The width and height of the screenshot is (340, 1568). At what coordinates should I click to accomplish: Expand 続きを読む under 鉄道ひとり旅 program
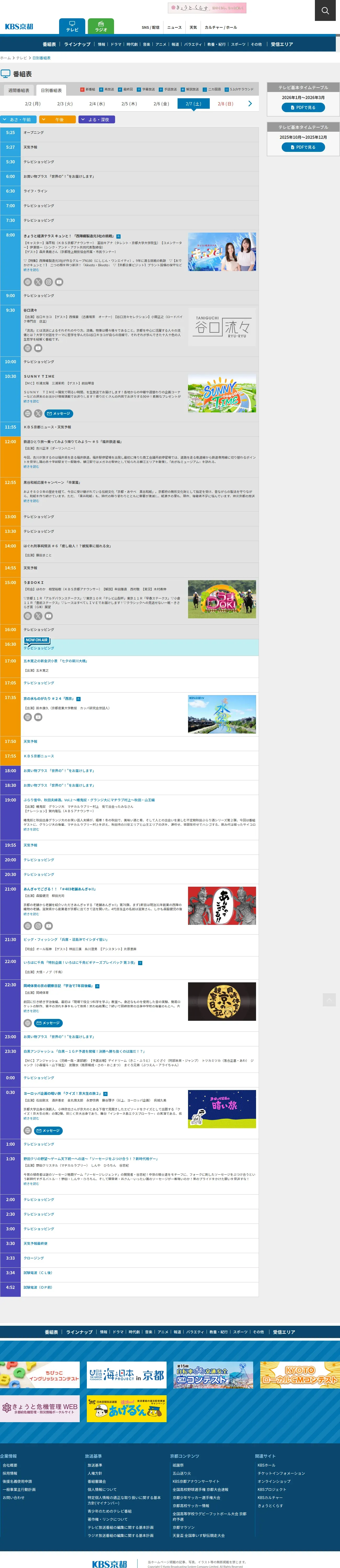[x=31, y=467]
